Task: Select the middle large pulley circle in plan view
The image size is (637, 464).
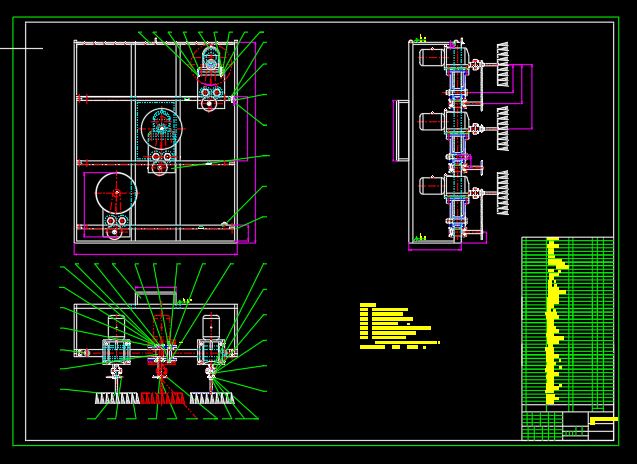Action: coord(161,128)
